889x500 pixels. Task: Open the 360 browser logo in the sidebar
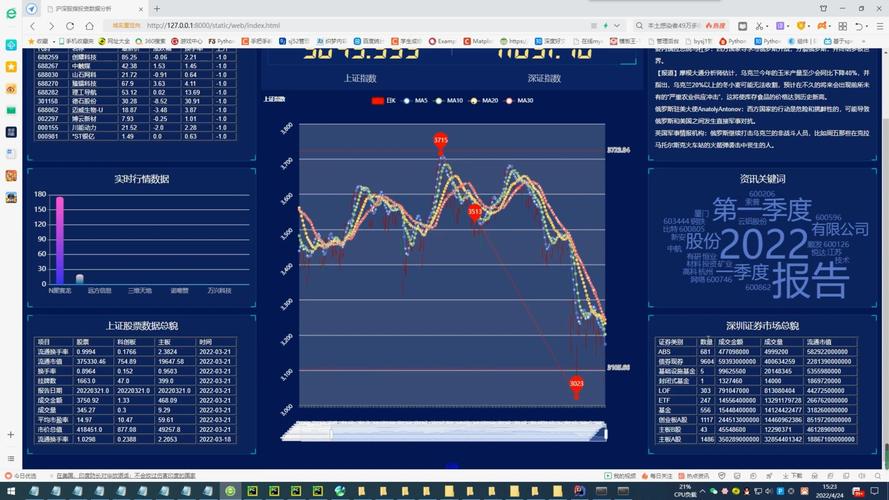pos(11,13)
